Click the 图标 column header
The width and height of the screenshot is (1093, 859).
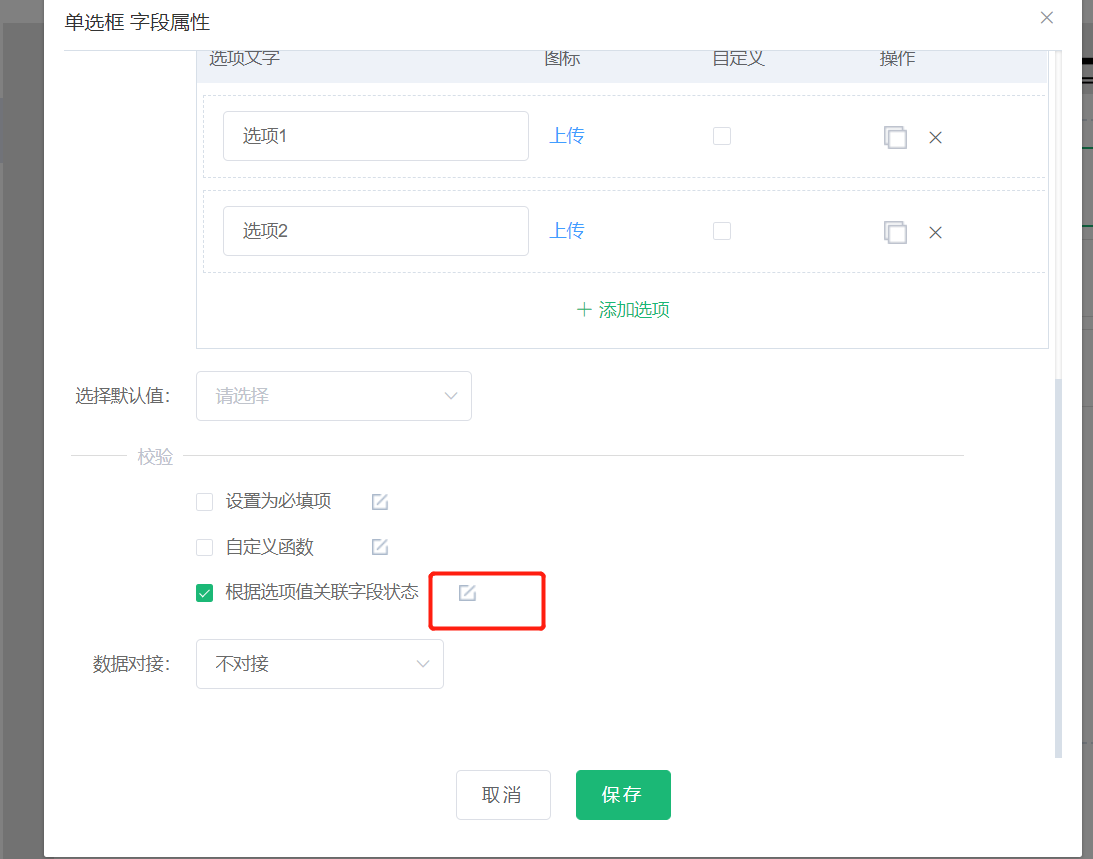tap(562, 59)
